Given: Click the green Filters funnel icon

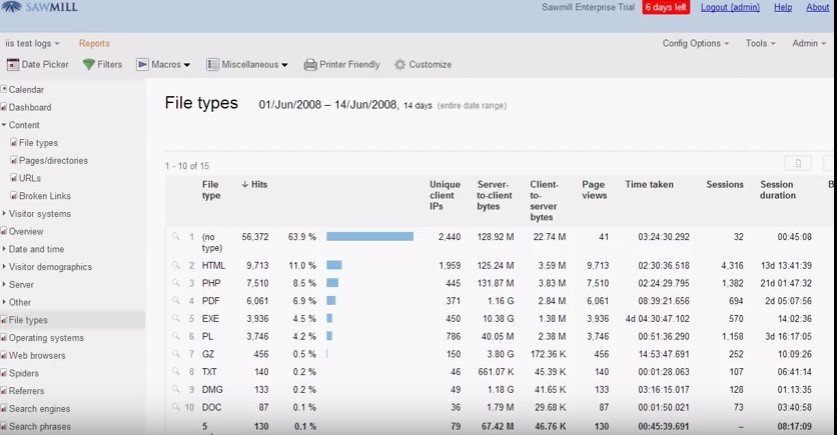Looking at the screenshot, I should [x=89, y=65].
